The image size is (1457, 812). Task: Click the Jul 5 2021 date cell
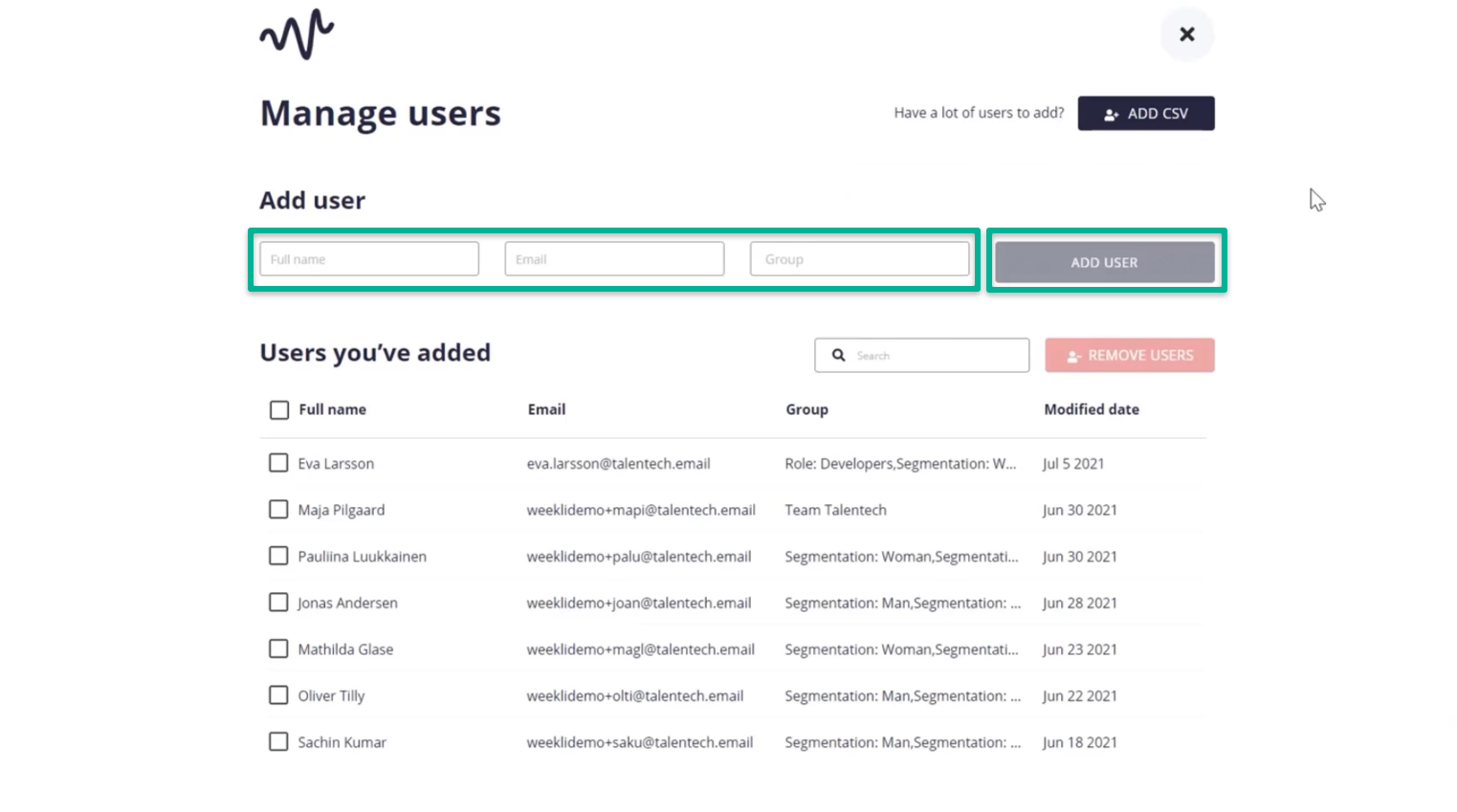tap(1073, 464)
